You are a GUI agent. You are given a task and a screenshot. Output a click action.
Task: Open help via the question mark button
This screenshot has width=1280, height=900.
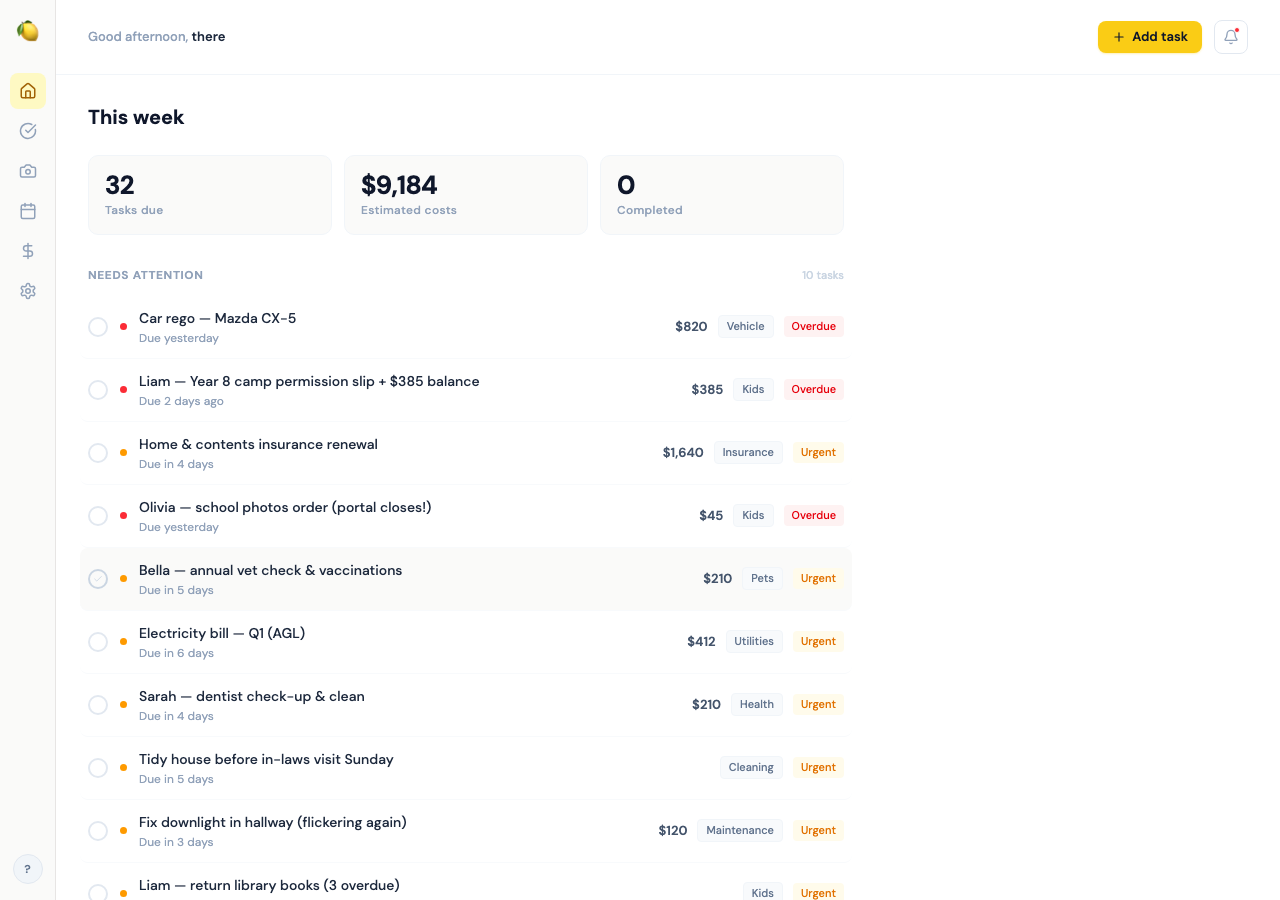pos(28,869)
